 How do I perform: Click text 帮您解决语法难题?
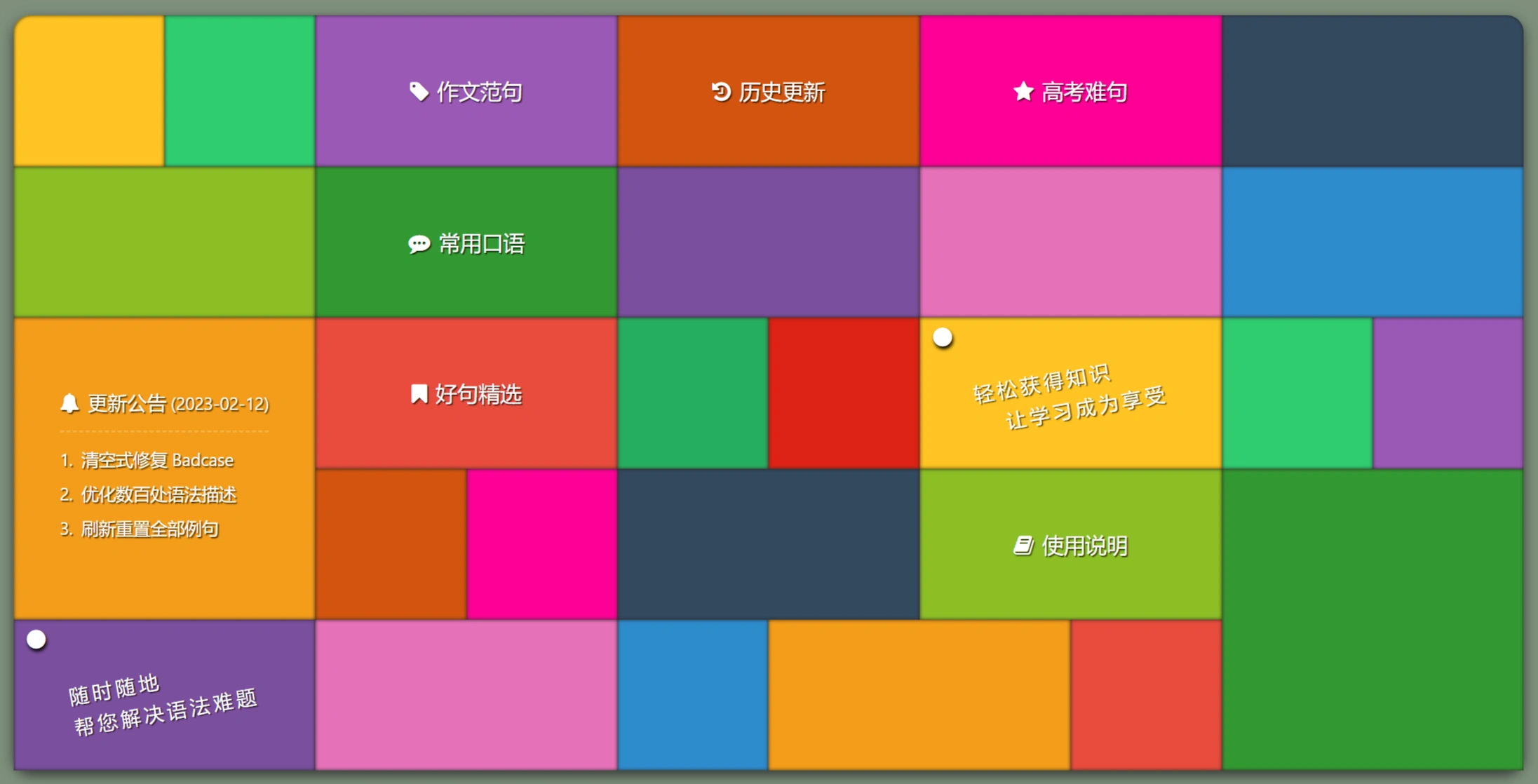click(166, 712)
